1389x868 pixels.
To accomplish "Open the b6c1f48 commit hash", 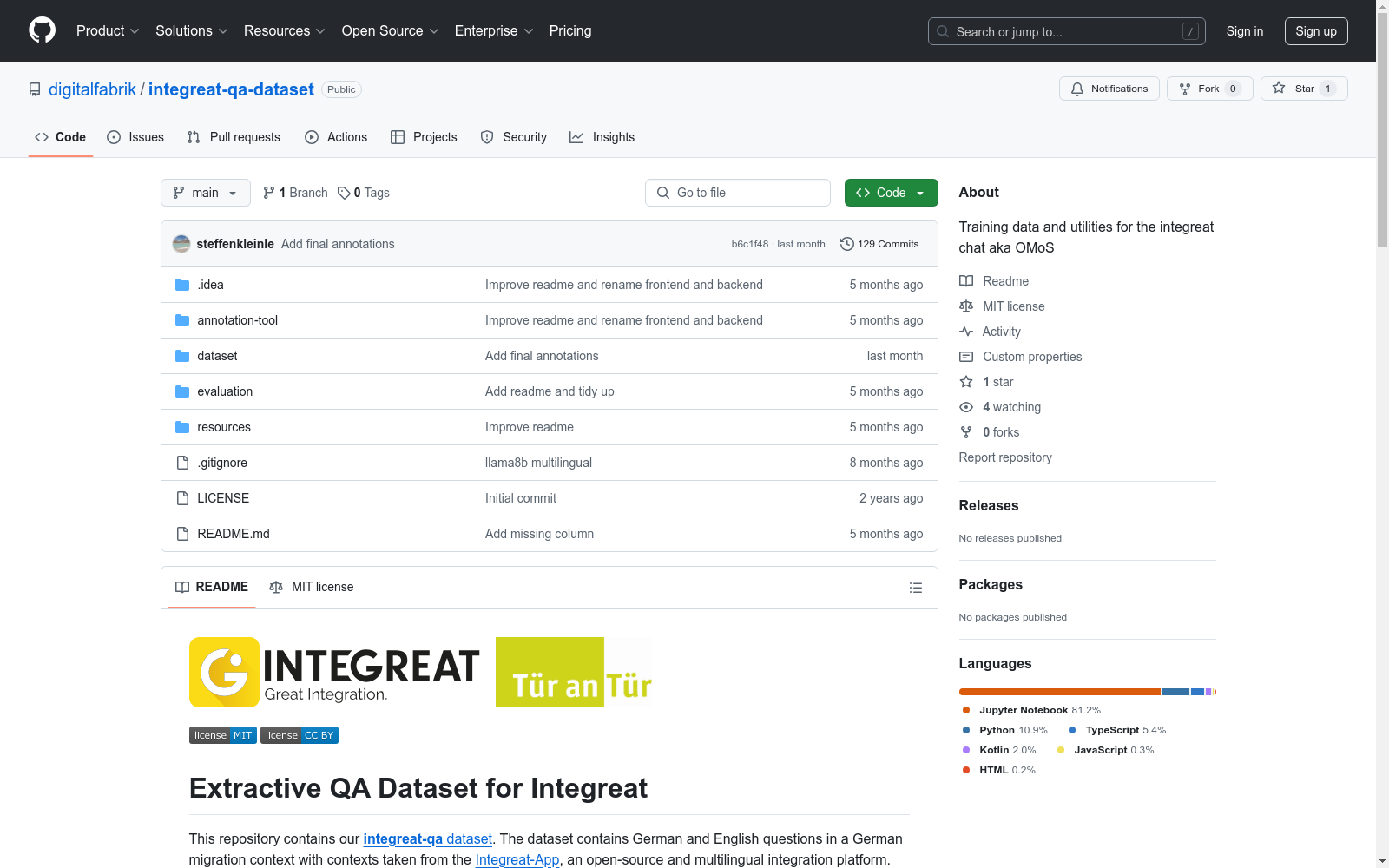I will [x=750, y=244].
